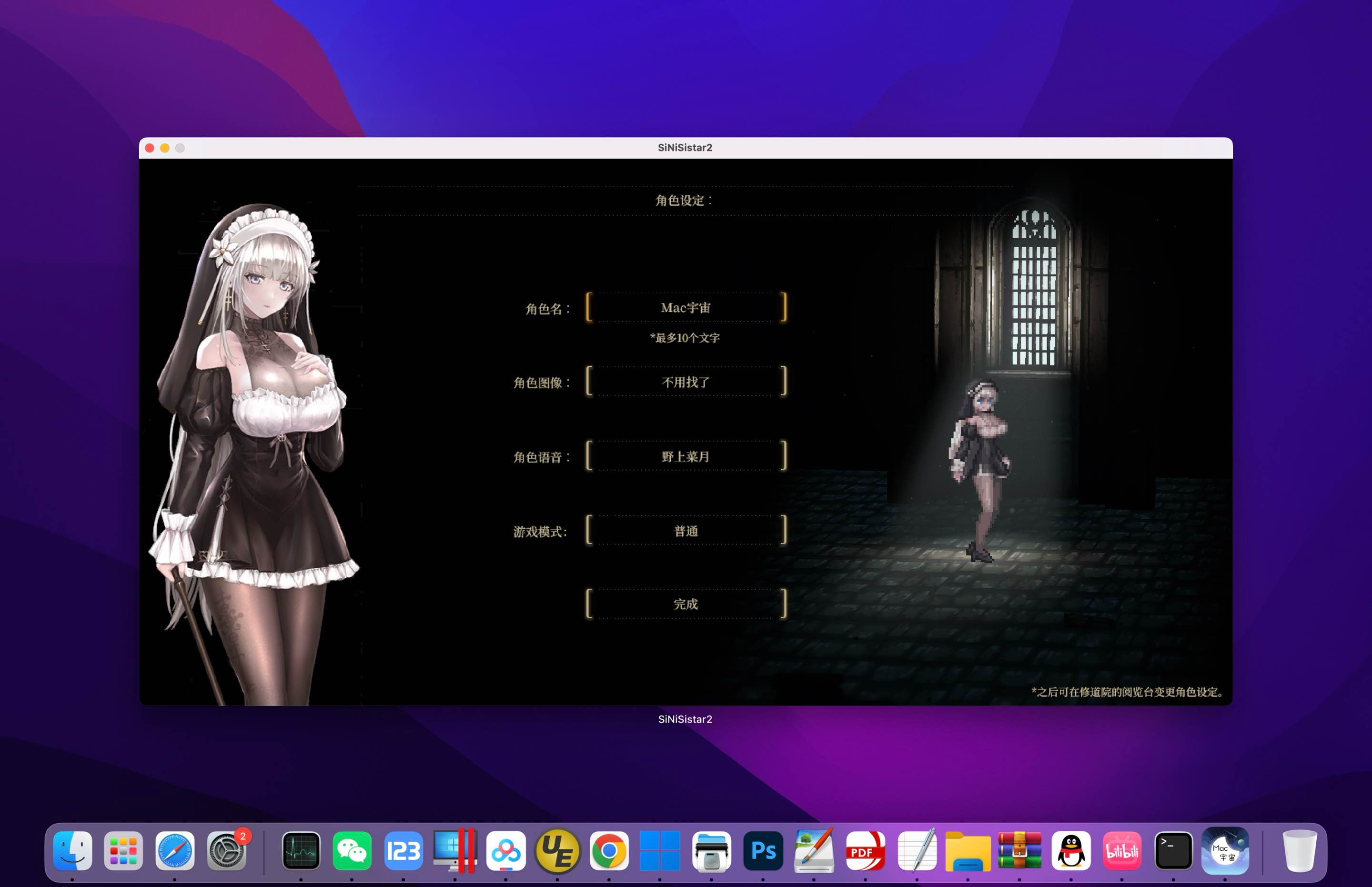
Task: Change 角色图像 option 不用找了
Action: coord(686,381)
